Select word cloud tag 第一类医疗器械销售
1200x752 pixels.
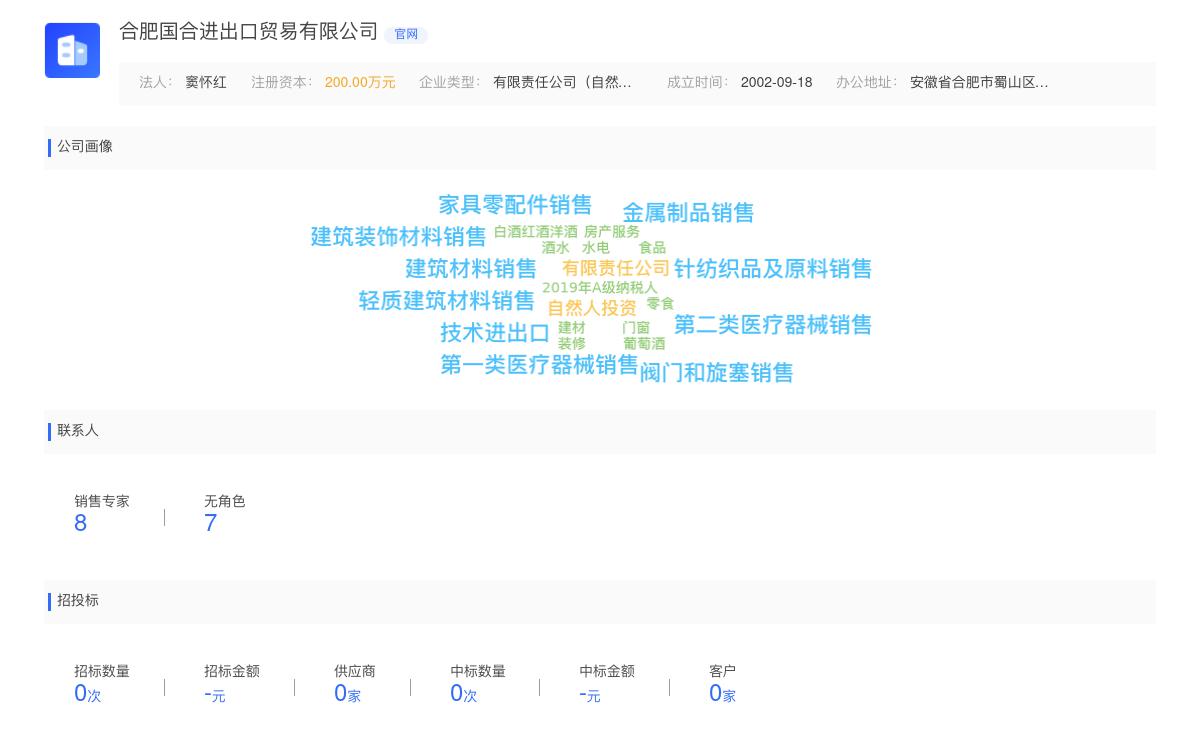539,365
